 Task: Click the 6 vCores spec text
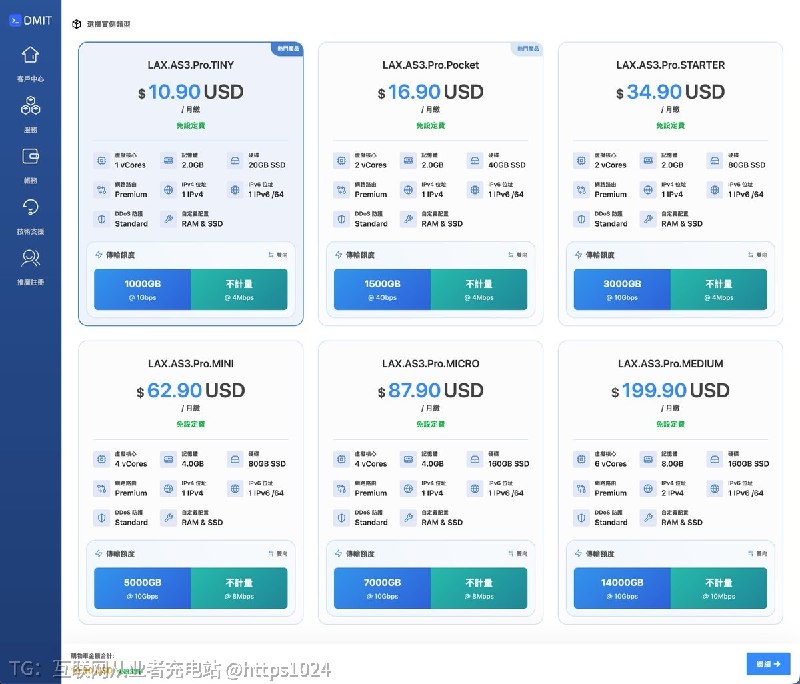pos(610,464)
